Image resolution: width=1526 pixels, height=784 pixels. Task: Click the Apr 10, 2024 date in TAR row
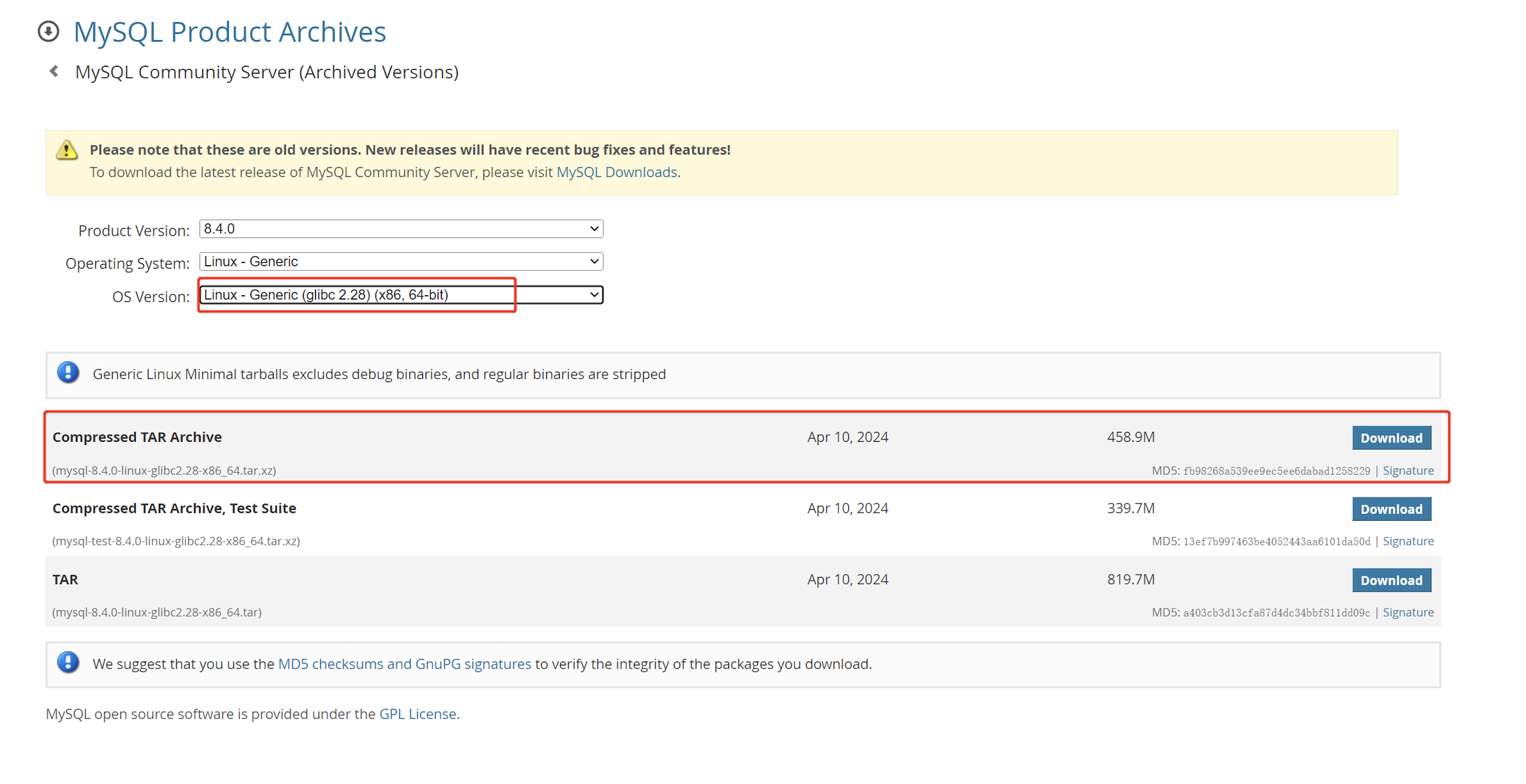point(848,579)
